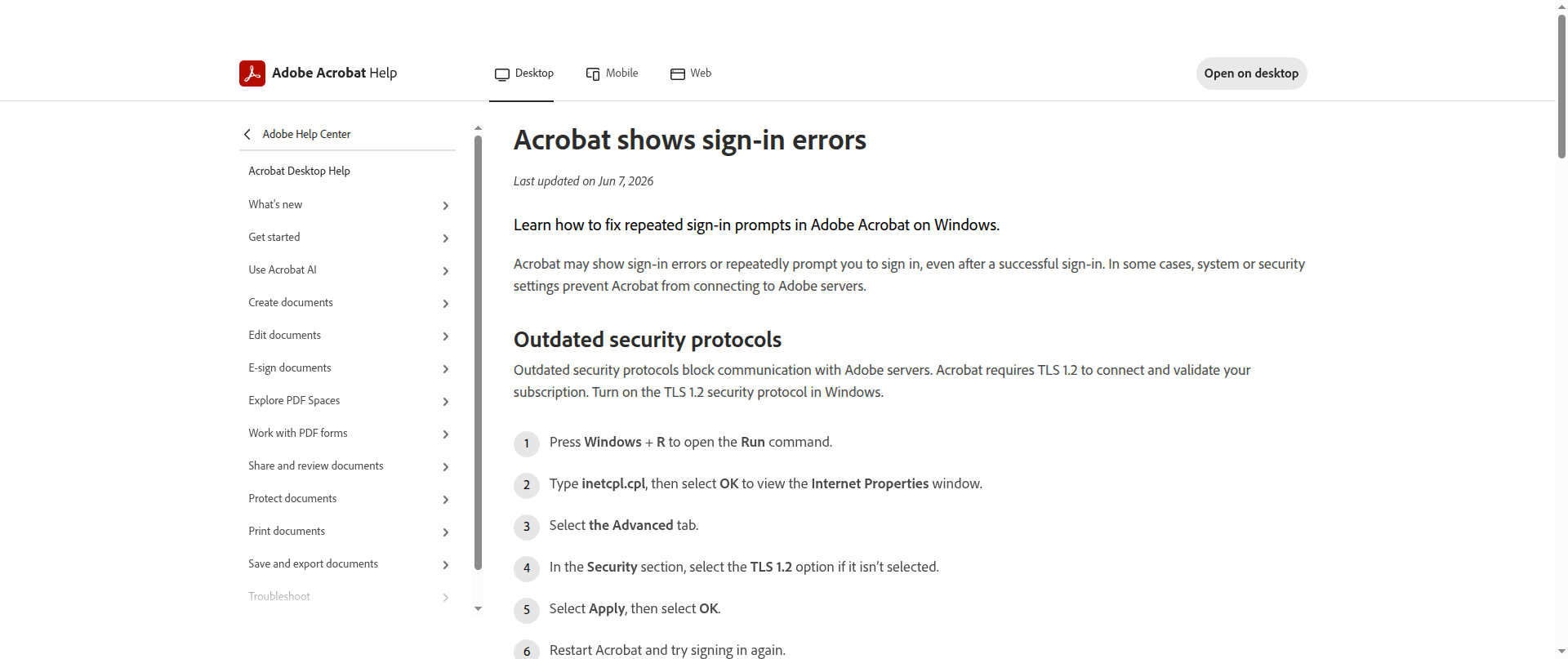The width and height of the screenshot is (1568, 659).
Task: Click the red Adobe Acrobat logo icon
Action: coord(252,73)
